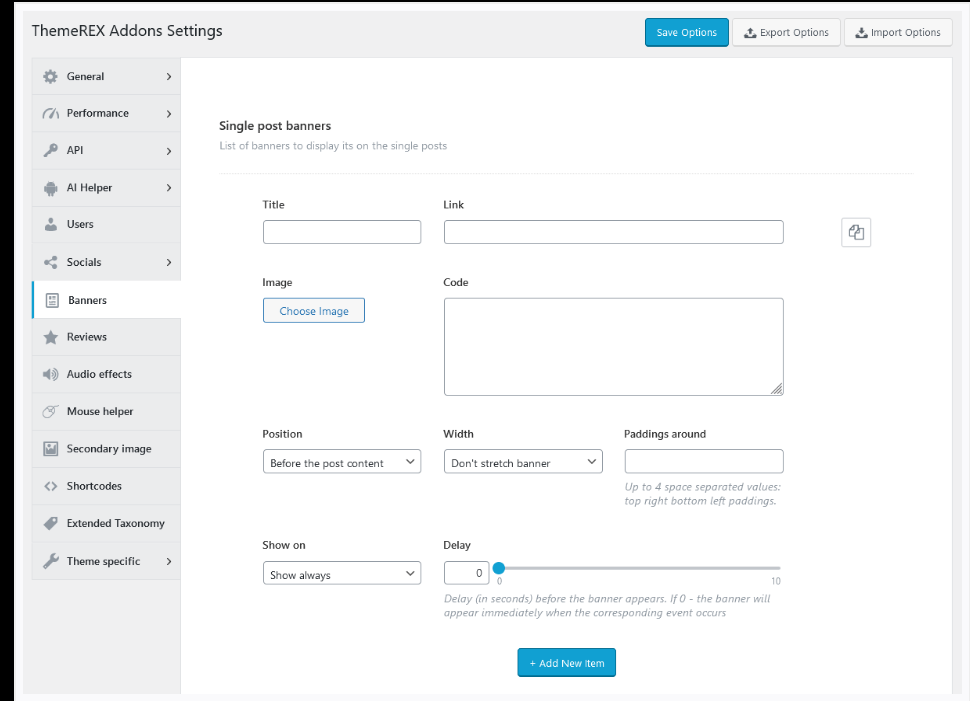This screenshot has height=701, width=970.
Task: Open the General settings tab
Action: click(106, 77)
